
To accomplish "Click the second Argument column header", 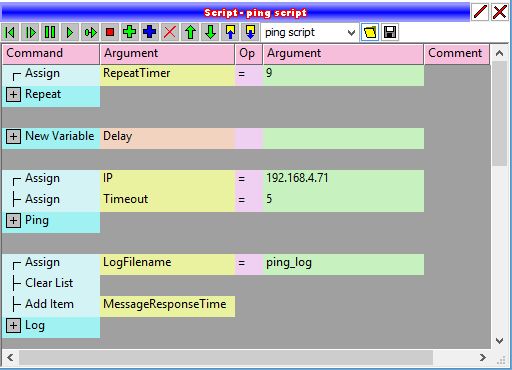I will [343, 53].
